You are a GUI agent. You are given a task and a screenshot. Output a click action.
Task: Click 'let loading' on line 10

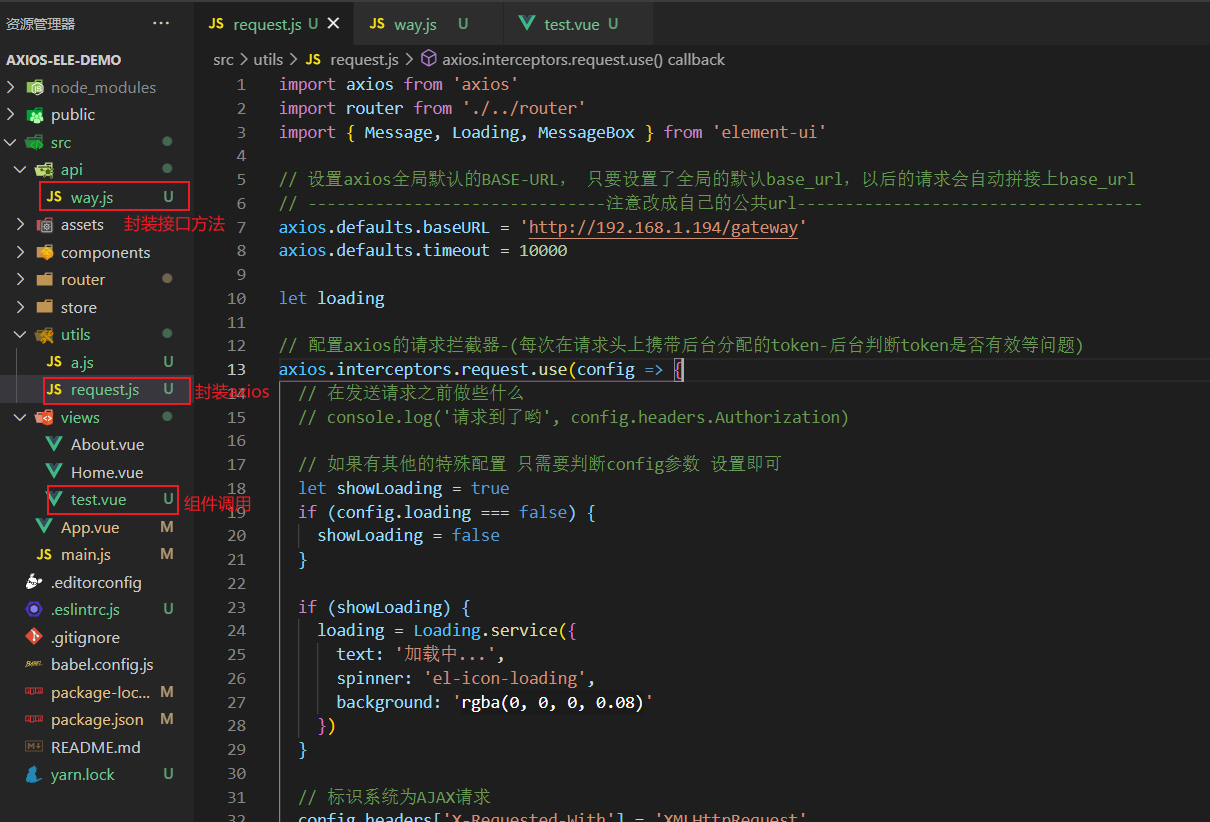click(x=331, y=298)
